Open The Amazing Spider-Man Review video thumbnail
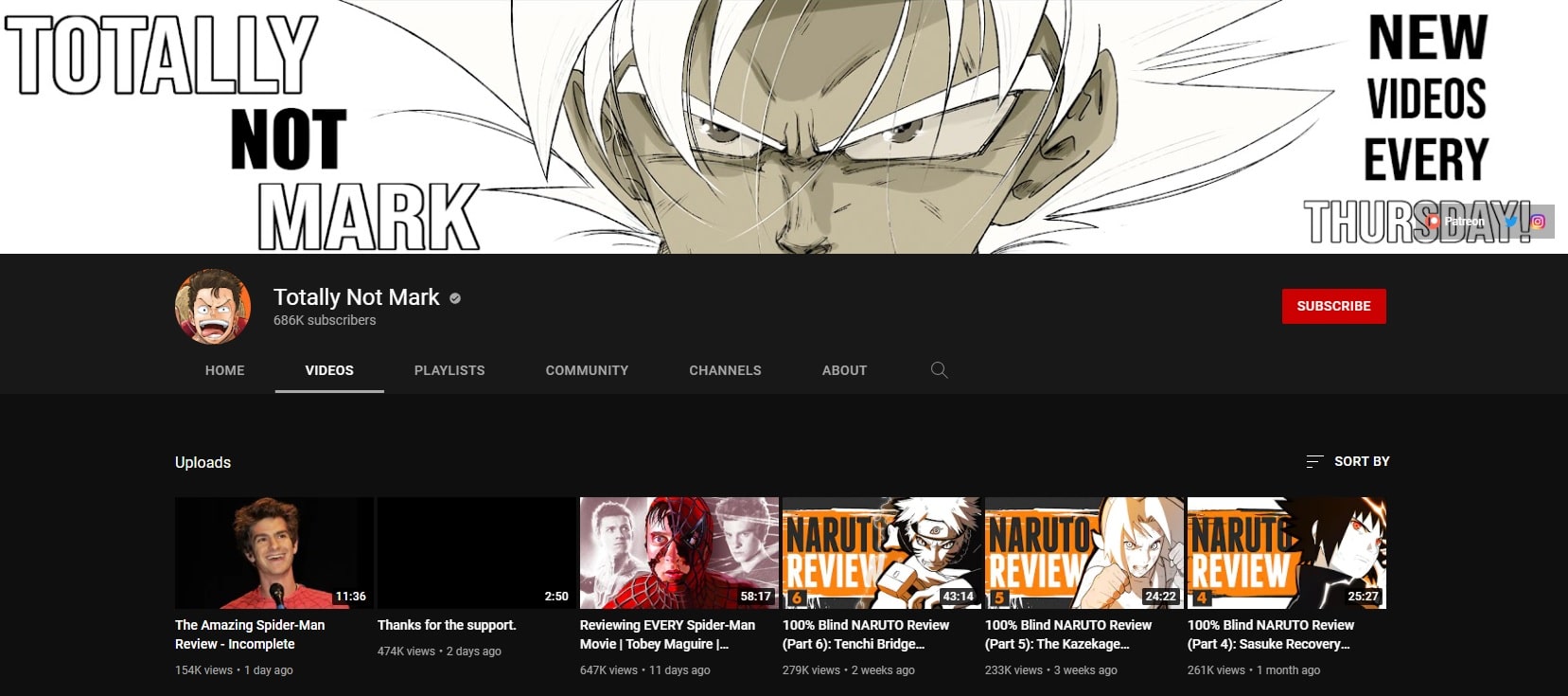This screenshot has height=696, width=1568. pos(274,553)
